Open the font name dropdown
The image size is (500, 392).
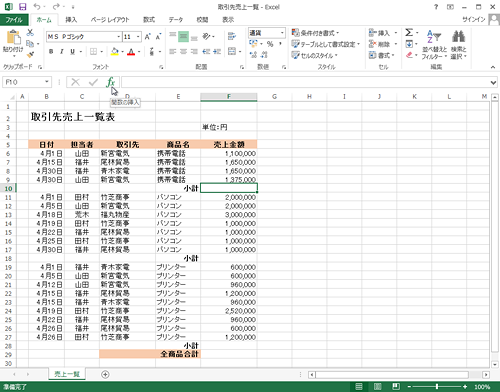[x=119, y=37]
